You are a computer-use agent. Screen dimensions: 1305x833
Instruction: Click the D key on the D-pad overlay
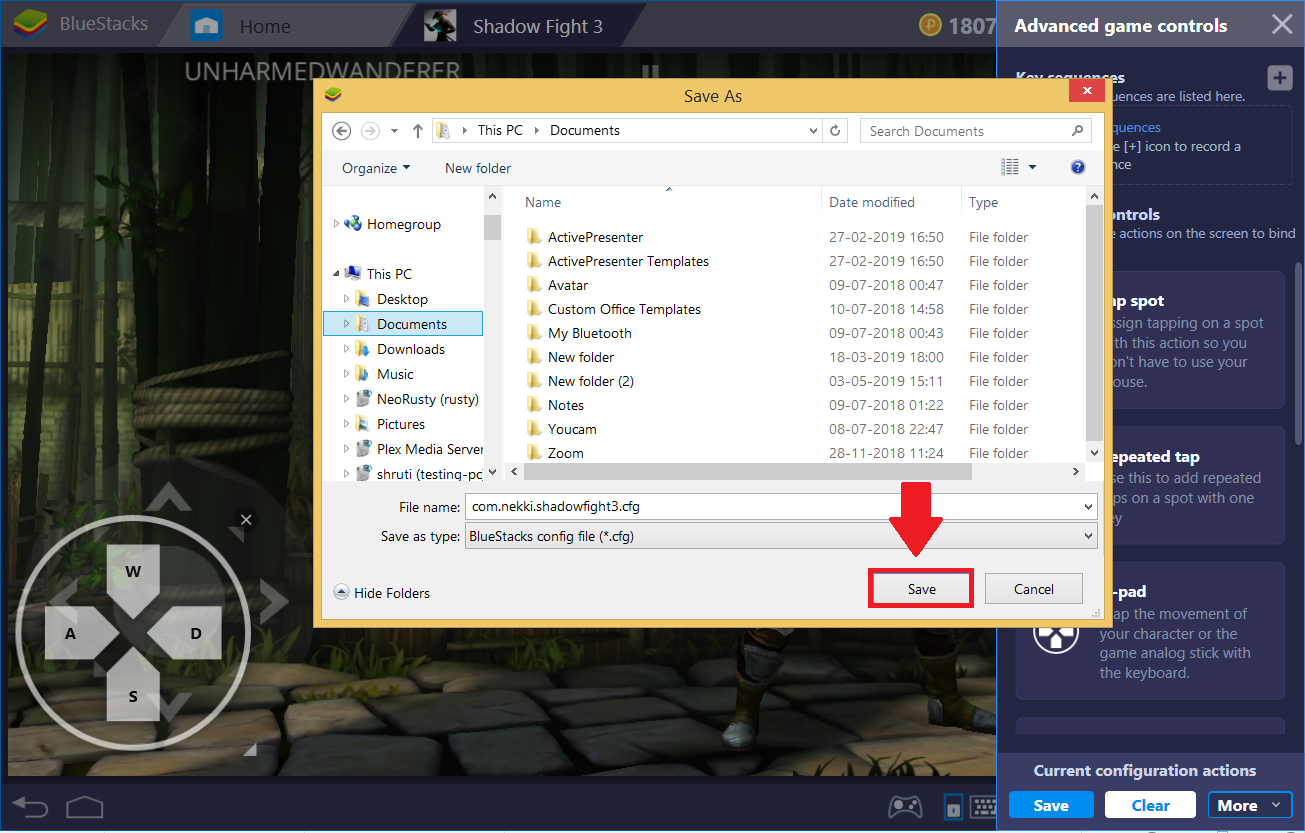tap(196, 634)
